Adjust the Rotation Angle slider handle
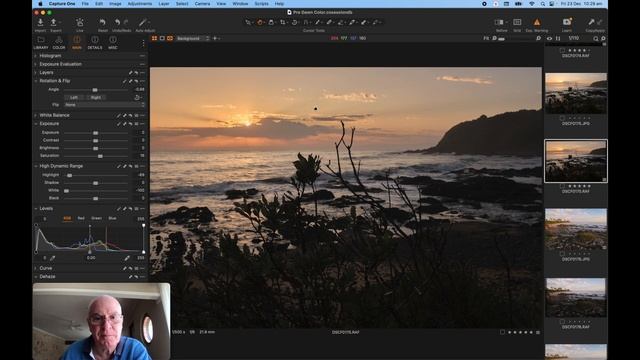This screenshot has height=360, width=640. pos(95,89)
